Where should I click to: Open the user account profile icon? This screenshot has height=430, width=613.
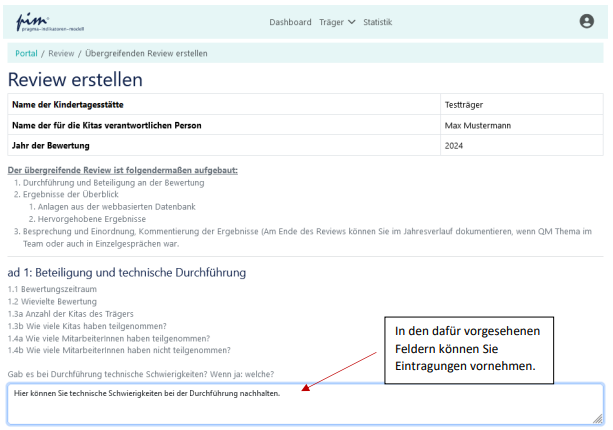[586, 21]
